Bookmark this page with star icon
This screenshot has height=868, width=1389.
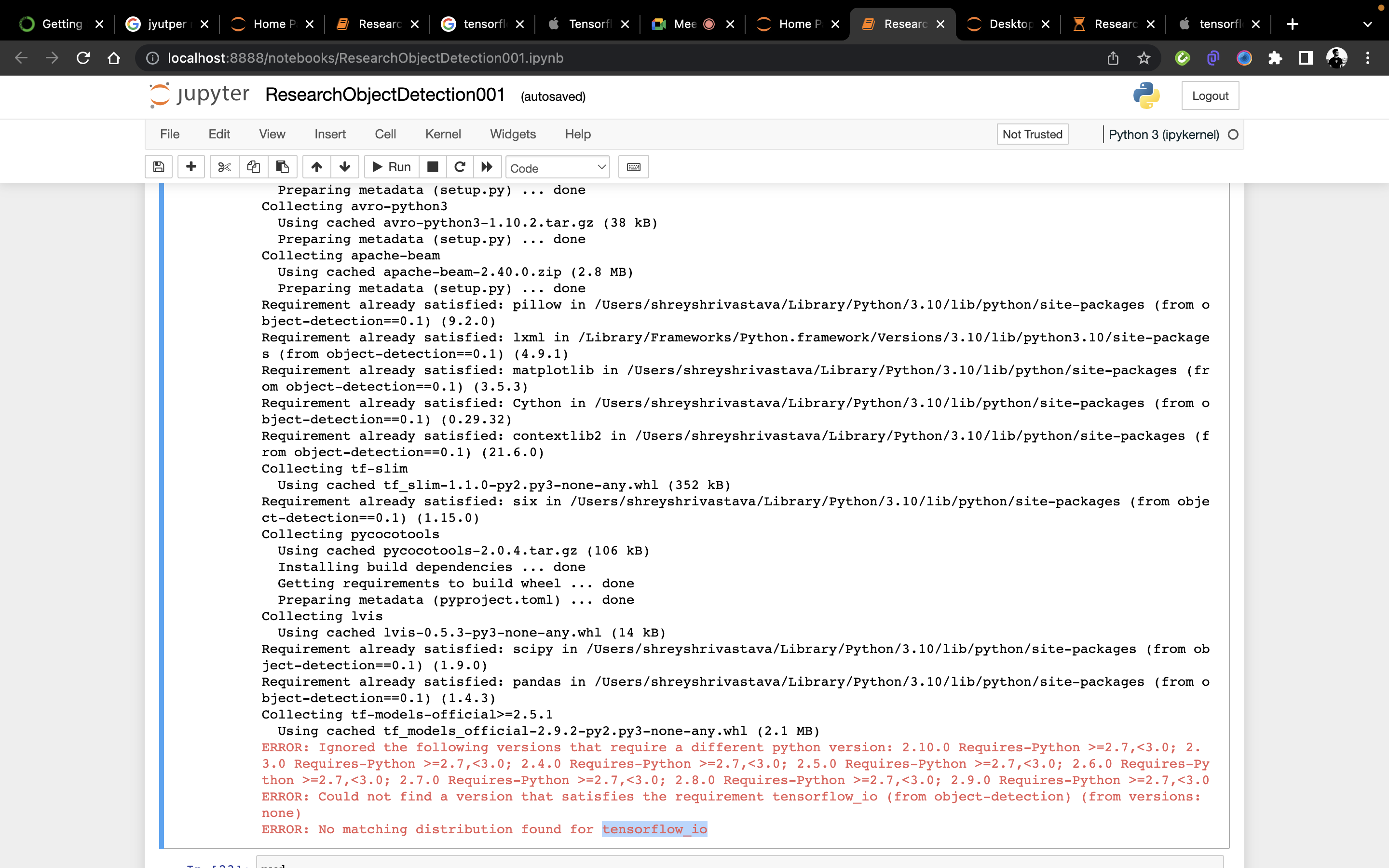point(1144,58)
